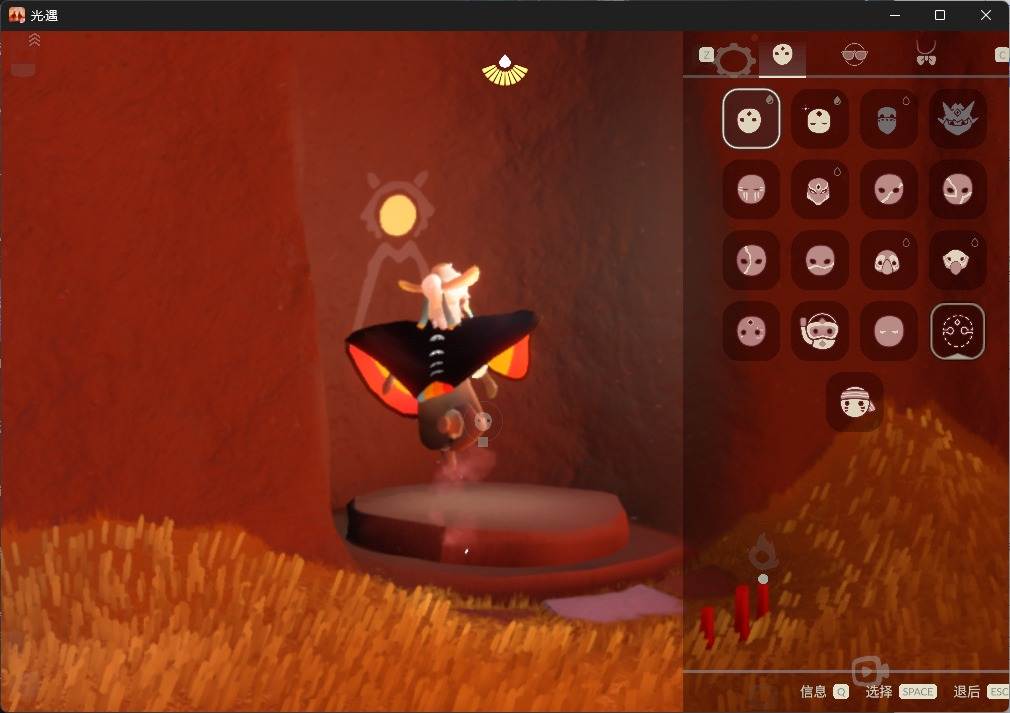Minimize the 光遇 game window
The height and width of the screenshot is (713, 1010).
895,15
